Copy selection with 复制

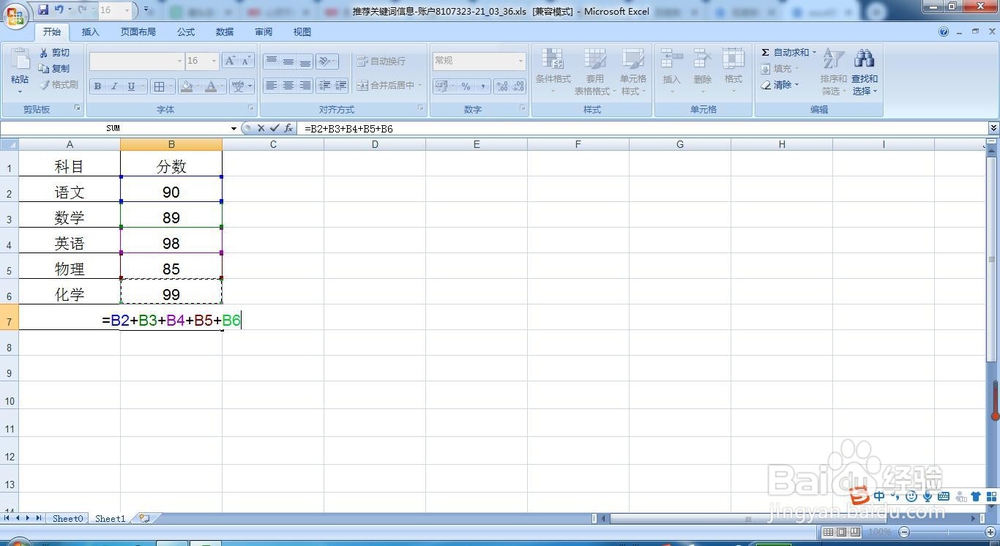pos(54,68)
